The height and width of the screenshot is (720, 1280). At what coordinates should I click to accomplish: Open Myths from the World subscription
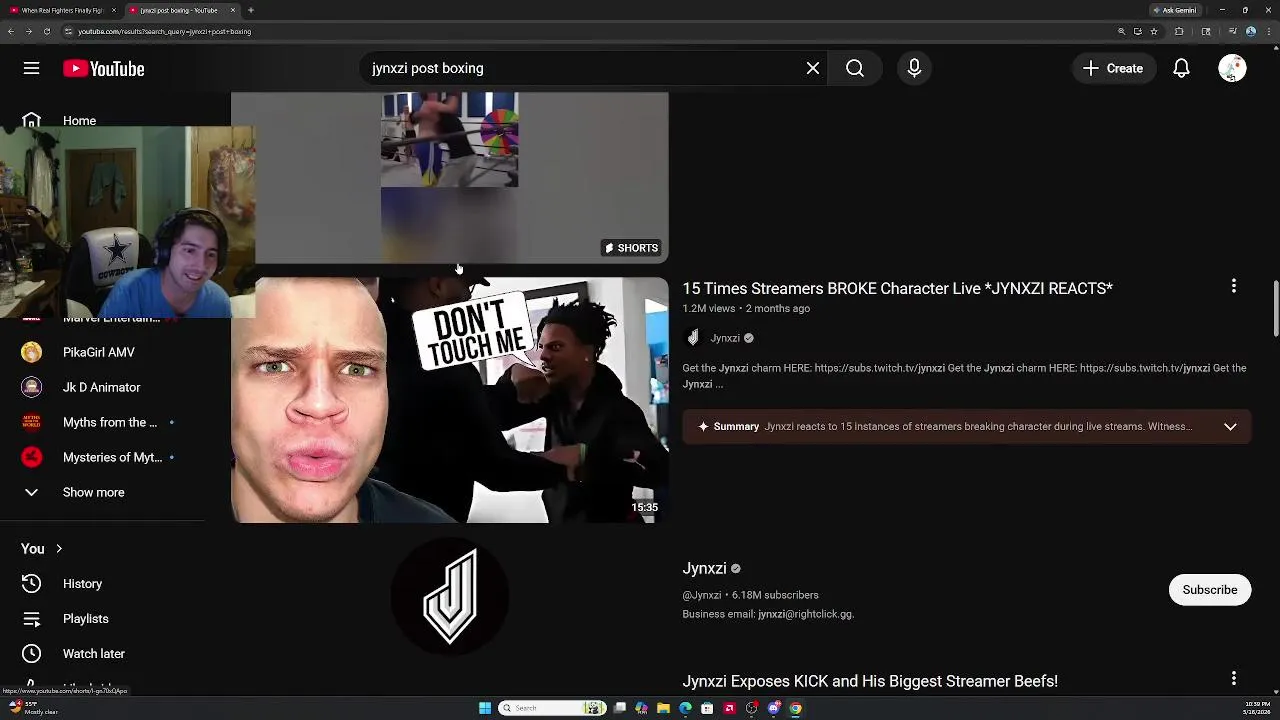coord(109,422)
